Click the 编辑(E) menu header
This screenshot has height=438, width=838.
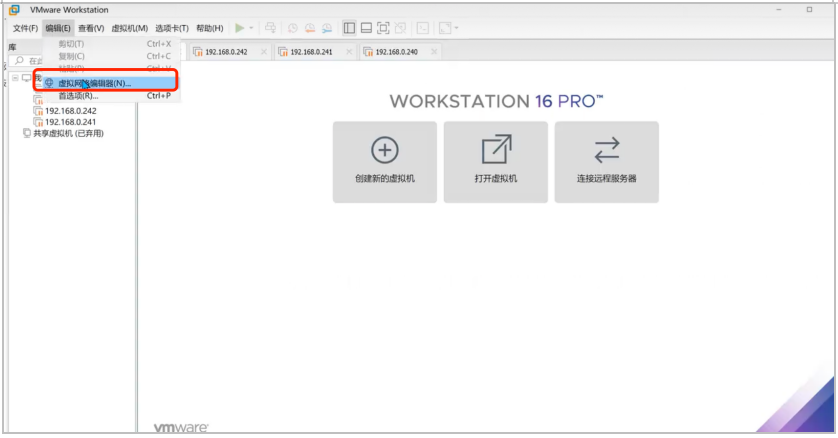[58, 28]
